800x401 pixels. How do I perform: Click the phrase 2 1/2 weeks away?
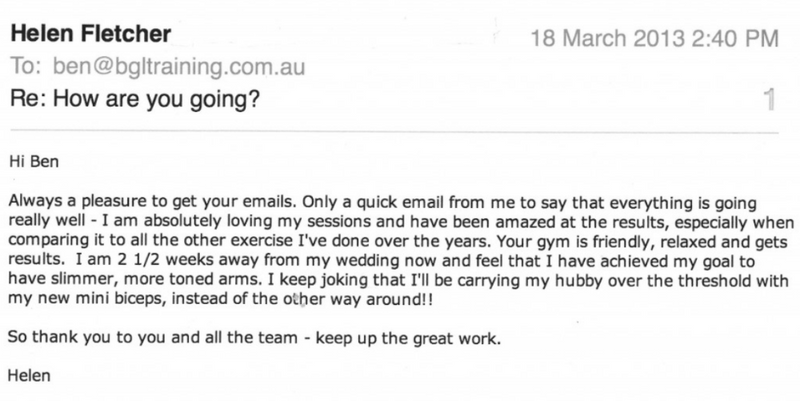[x=189, y=260]
